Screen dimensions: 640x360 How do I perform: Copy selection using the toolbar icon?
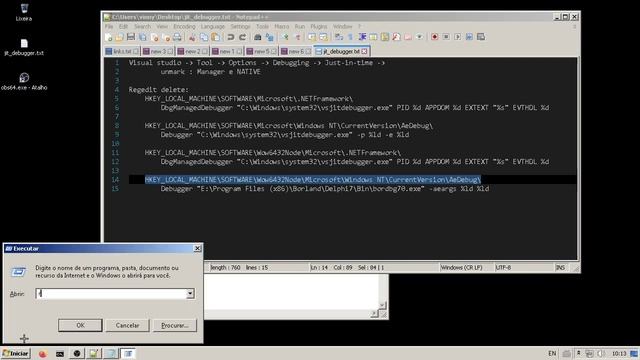point(204,37)
